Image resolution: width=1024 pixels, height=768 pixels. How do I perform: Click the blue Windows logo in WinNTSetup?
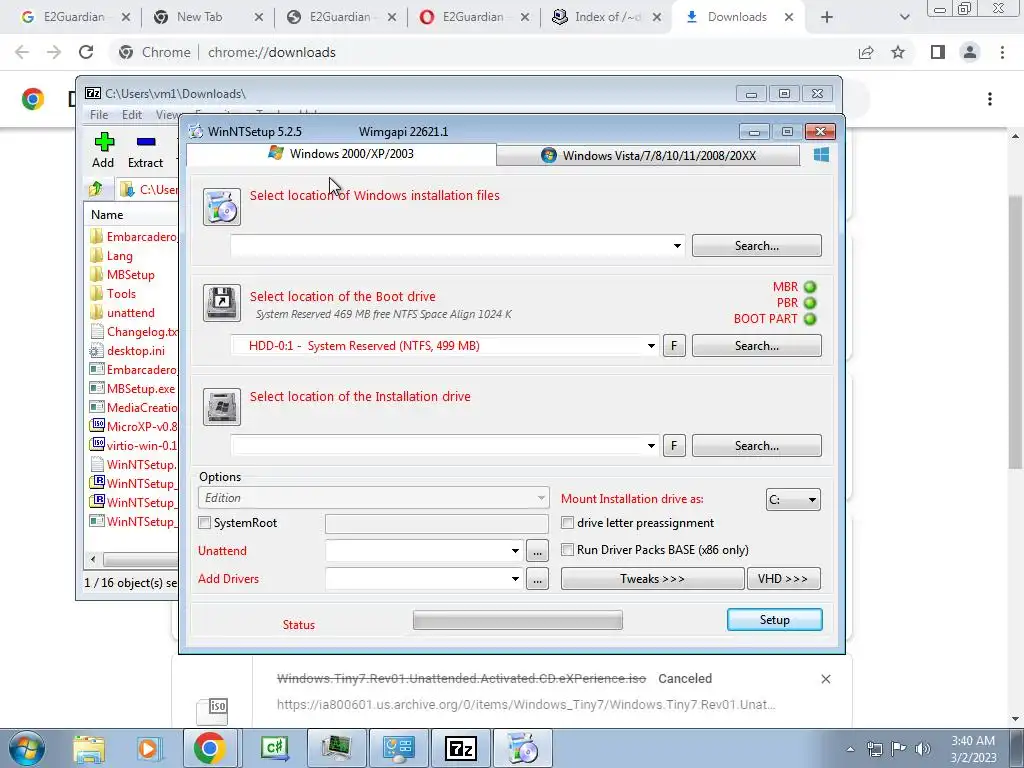[x=822, y=155]
